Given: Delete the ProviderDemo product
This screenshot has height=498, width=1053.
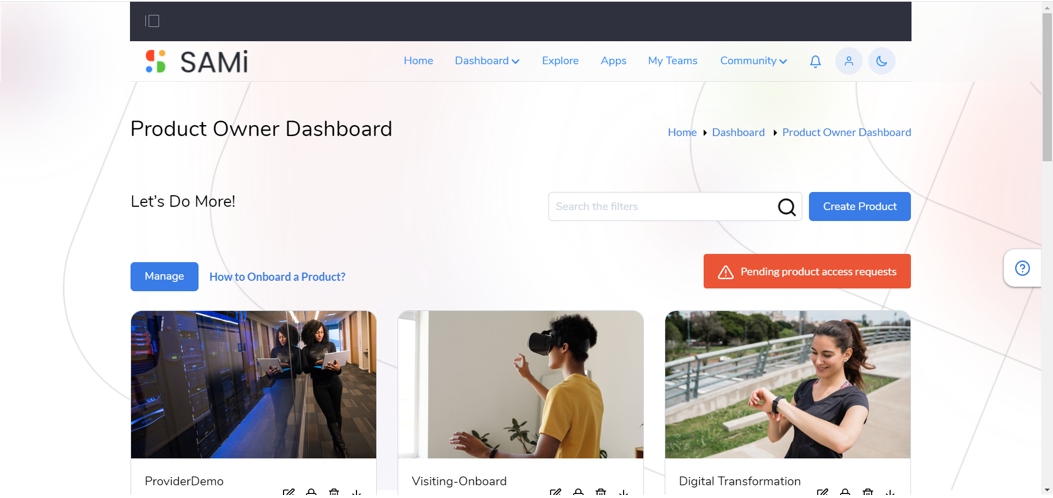Looking at the screenshot, I should (x=334, y=493).
